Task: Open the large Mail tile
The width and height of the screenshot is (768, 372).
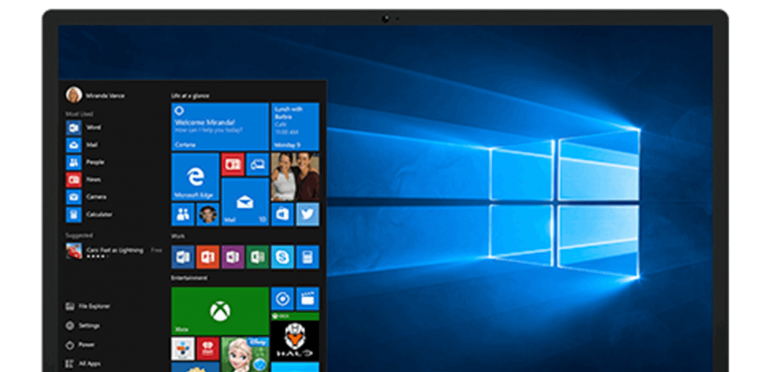Action: (245, 202)
